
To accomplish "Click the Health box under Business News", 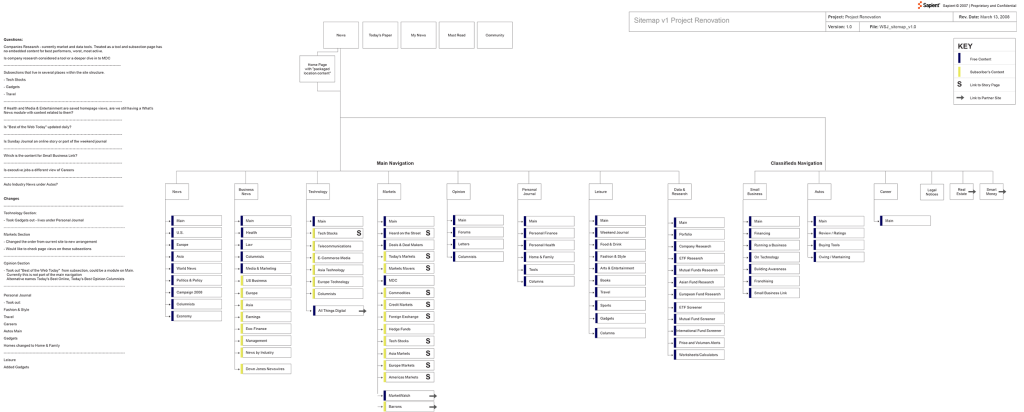I will [266, 232].
